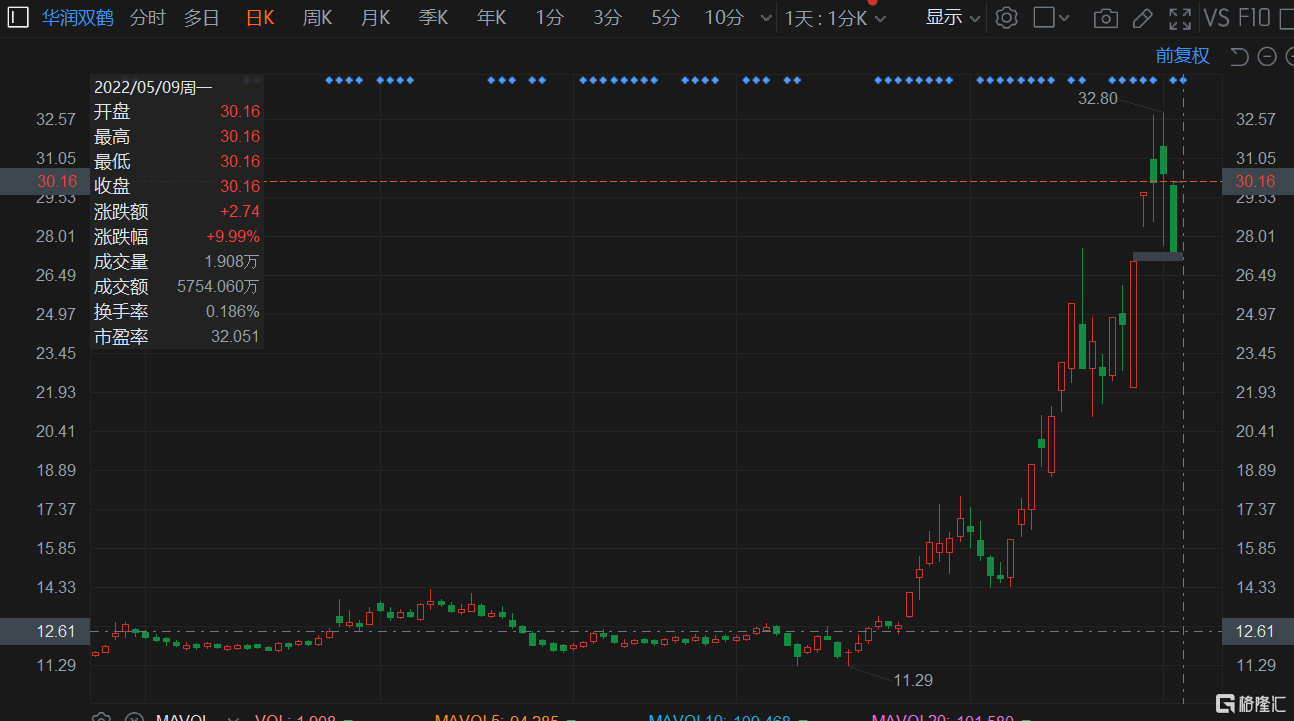Expand the layout options arrow
The width and height of the screenshot is (1294, 721).
[x=1063, y=18]
